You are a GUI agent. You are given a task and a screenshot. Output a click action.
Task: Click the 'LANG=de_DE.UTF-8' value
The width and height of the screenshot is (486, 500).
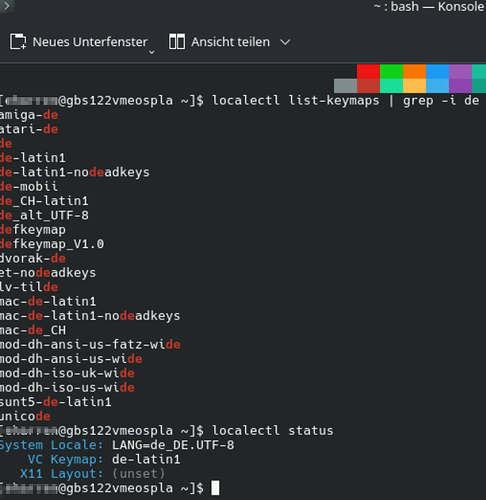[x=173, y=445]
